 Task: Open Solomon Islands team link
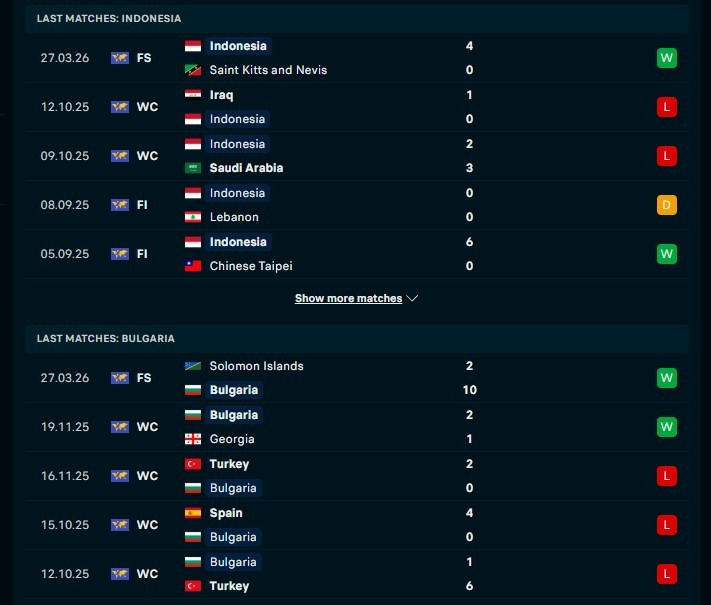256,366
